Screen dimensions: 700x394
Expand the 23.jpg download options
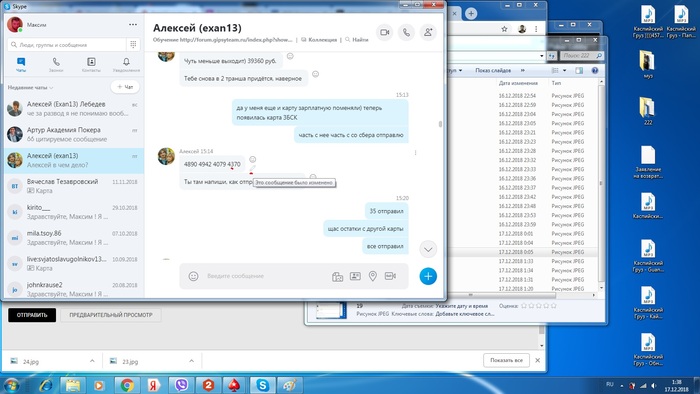[192, 361]
